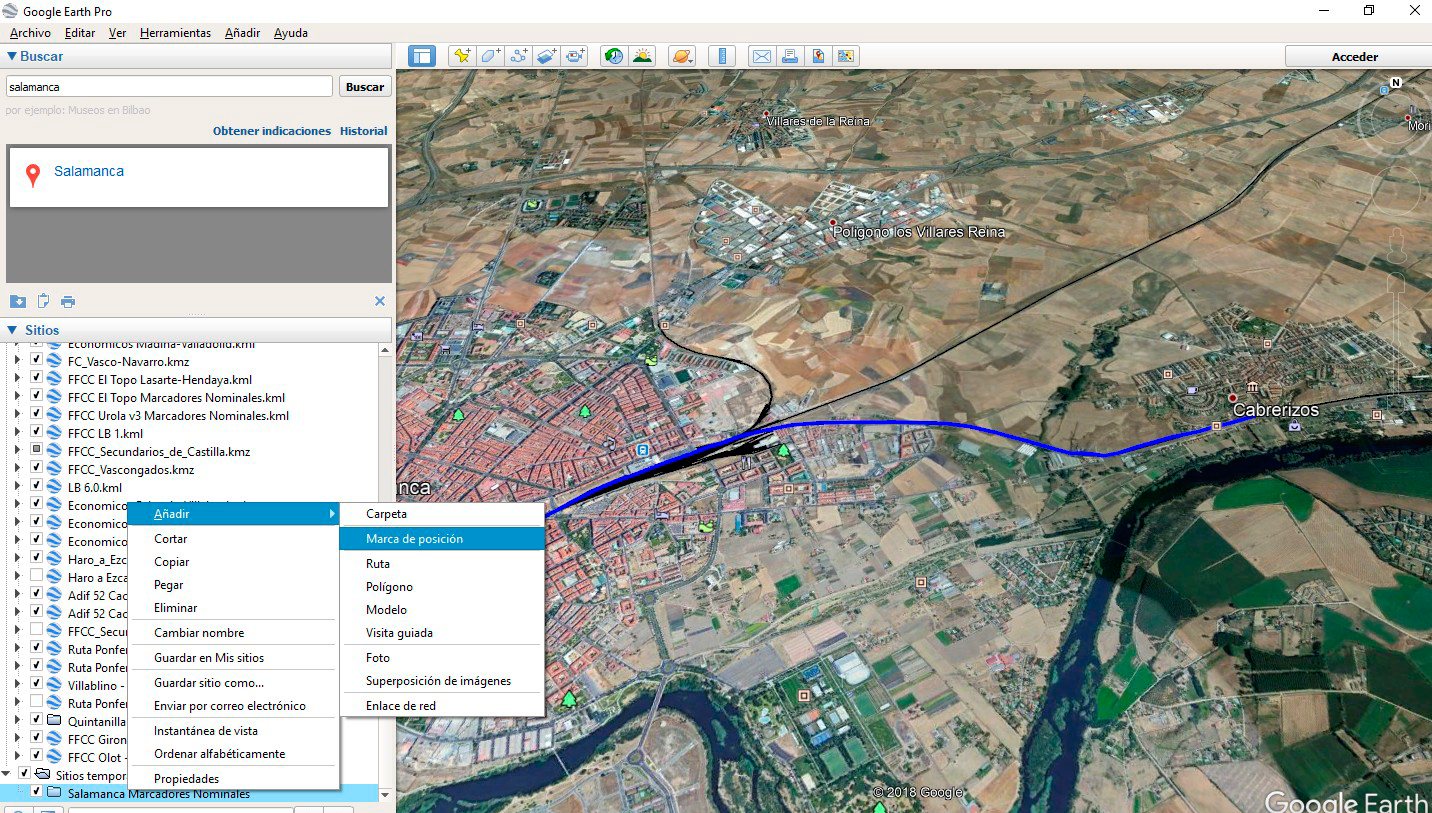Click the Save Image toolbar icon
Screen dimensions: 1432x813
click(818, 56)
